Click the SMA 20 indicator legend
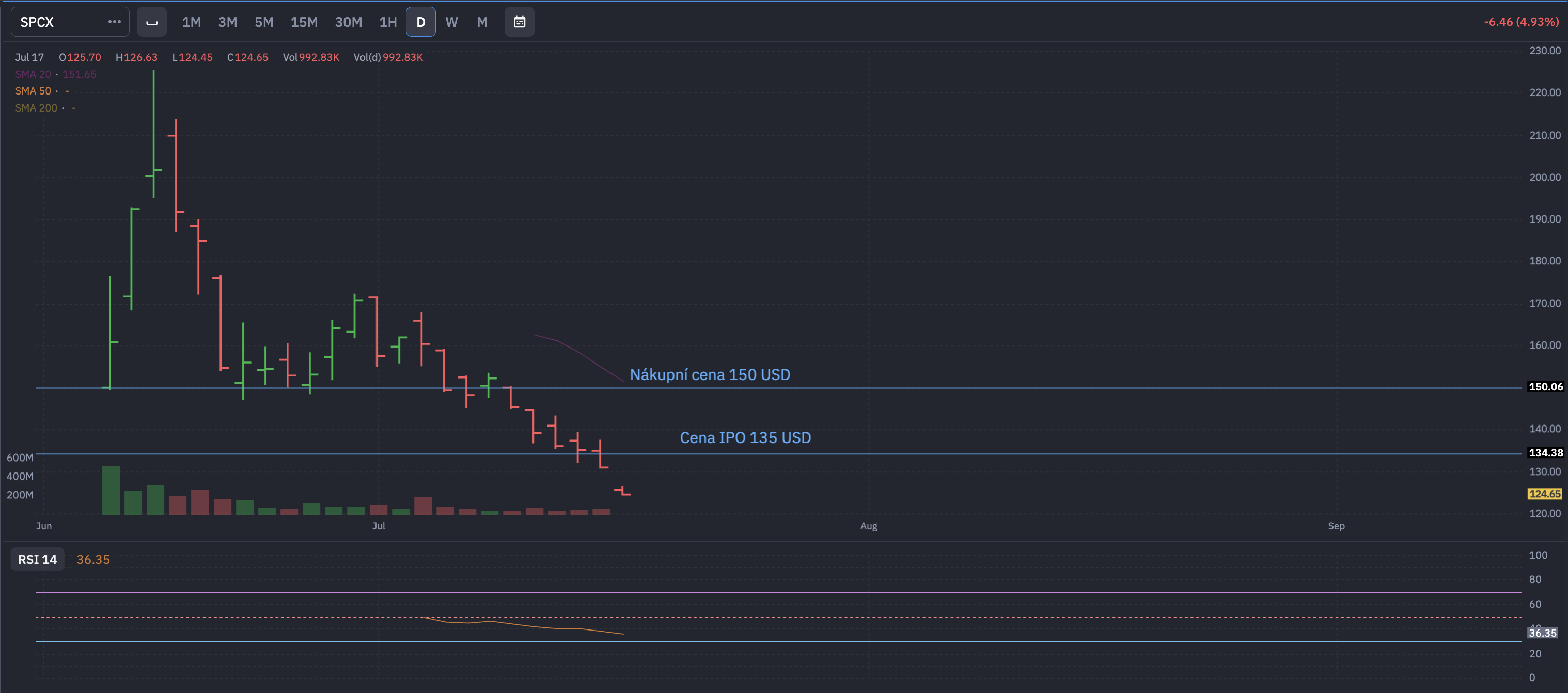Screen dimensions: 1568x693 coord(55,74)
